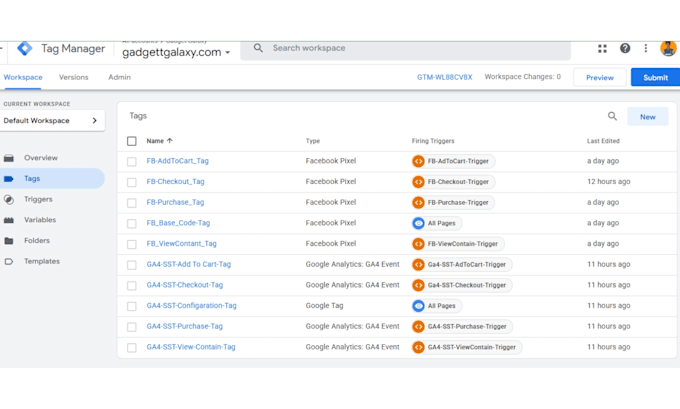This screenshot has width=680, height=409.
Task: Click the user account avatar
Action: tap(668, 48)
